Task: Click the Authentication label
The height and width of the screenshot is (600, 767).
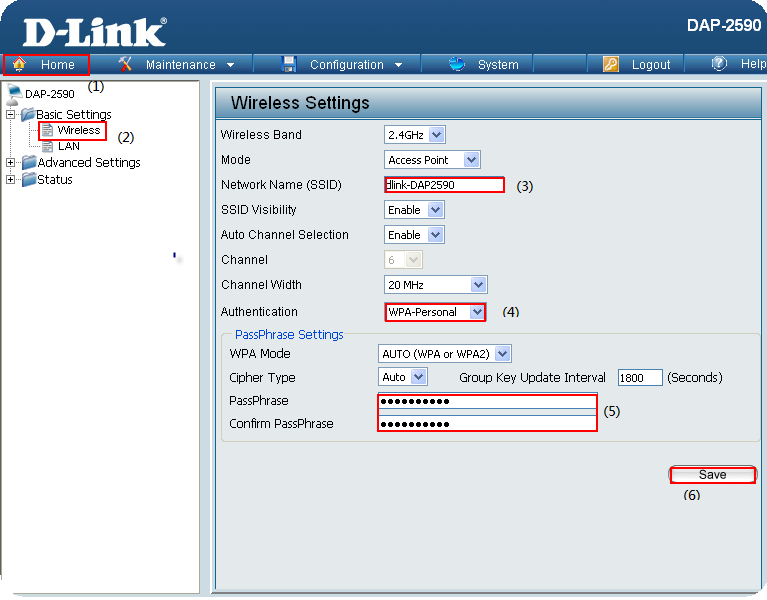Action: (x=259, y=312)
